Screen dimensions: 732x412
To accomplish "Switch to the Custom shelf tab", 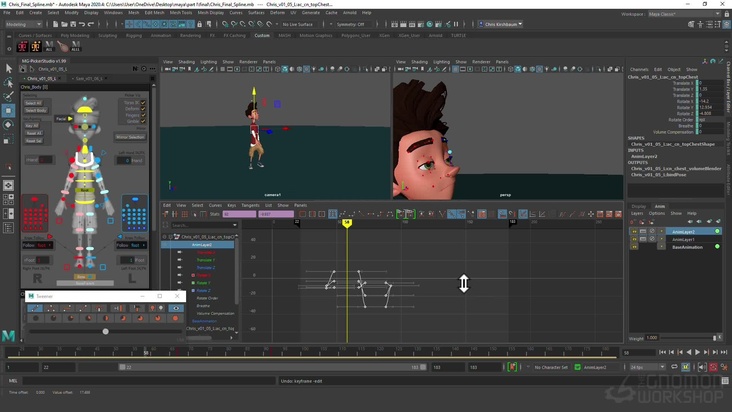I will pyautogui.click(x=262, y=35).
